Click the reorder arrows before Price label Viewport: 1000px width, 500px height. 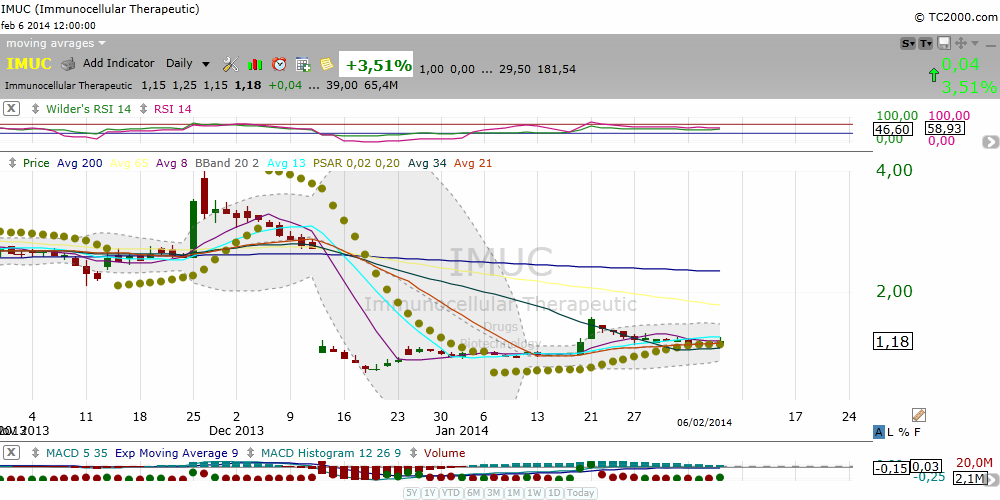click(x=12, y=163)
